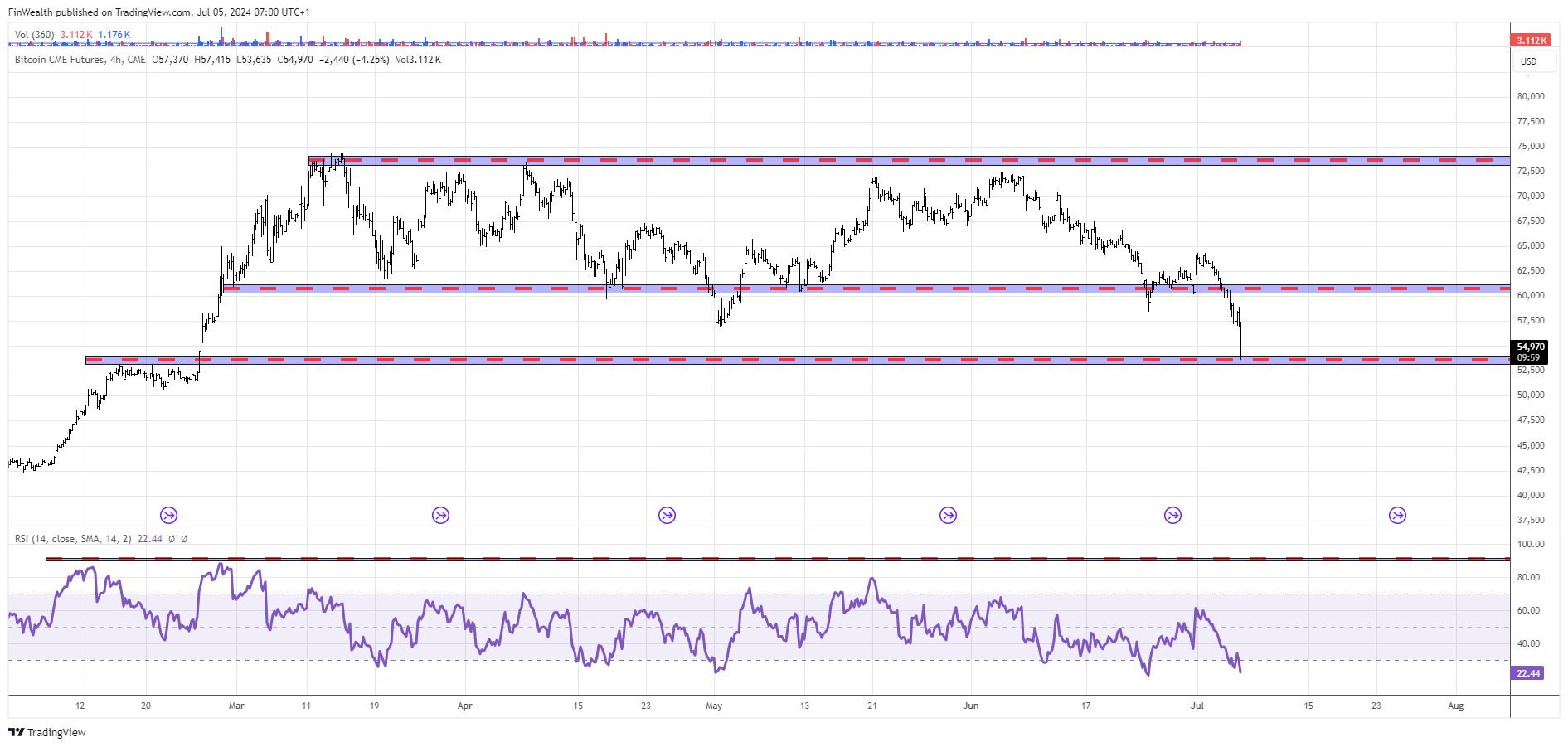The image size is (1568, 747).
Task: Click the 20 date label on the time axis
Action: tap(146, 706)
